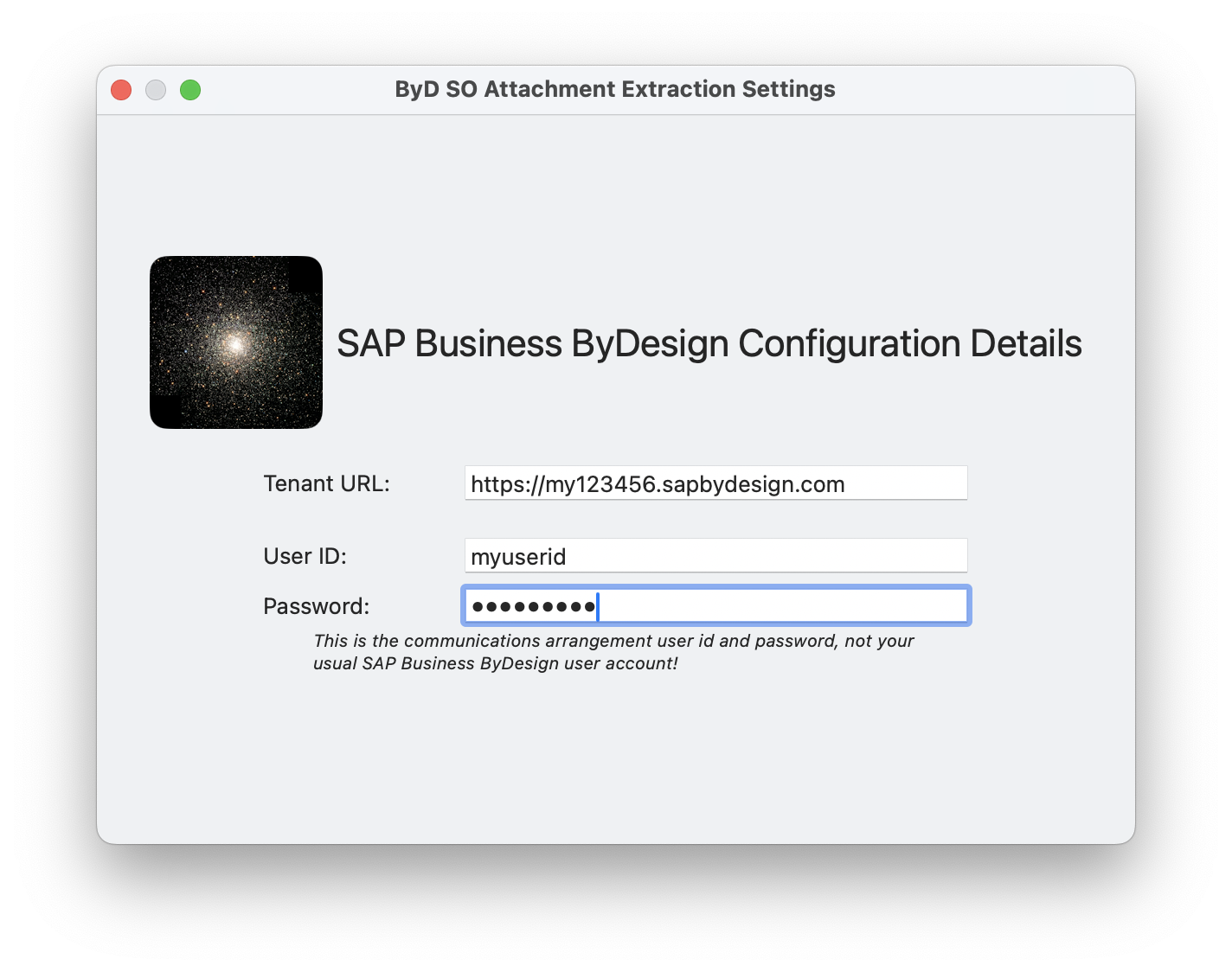Click the Password label
The width and height of the screenshot is (1232, 972).
(316, 606)
